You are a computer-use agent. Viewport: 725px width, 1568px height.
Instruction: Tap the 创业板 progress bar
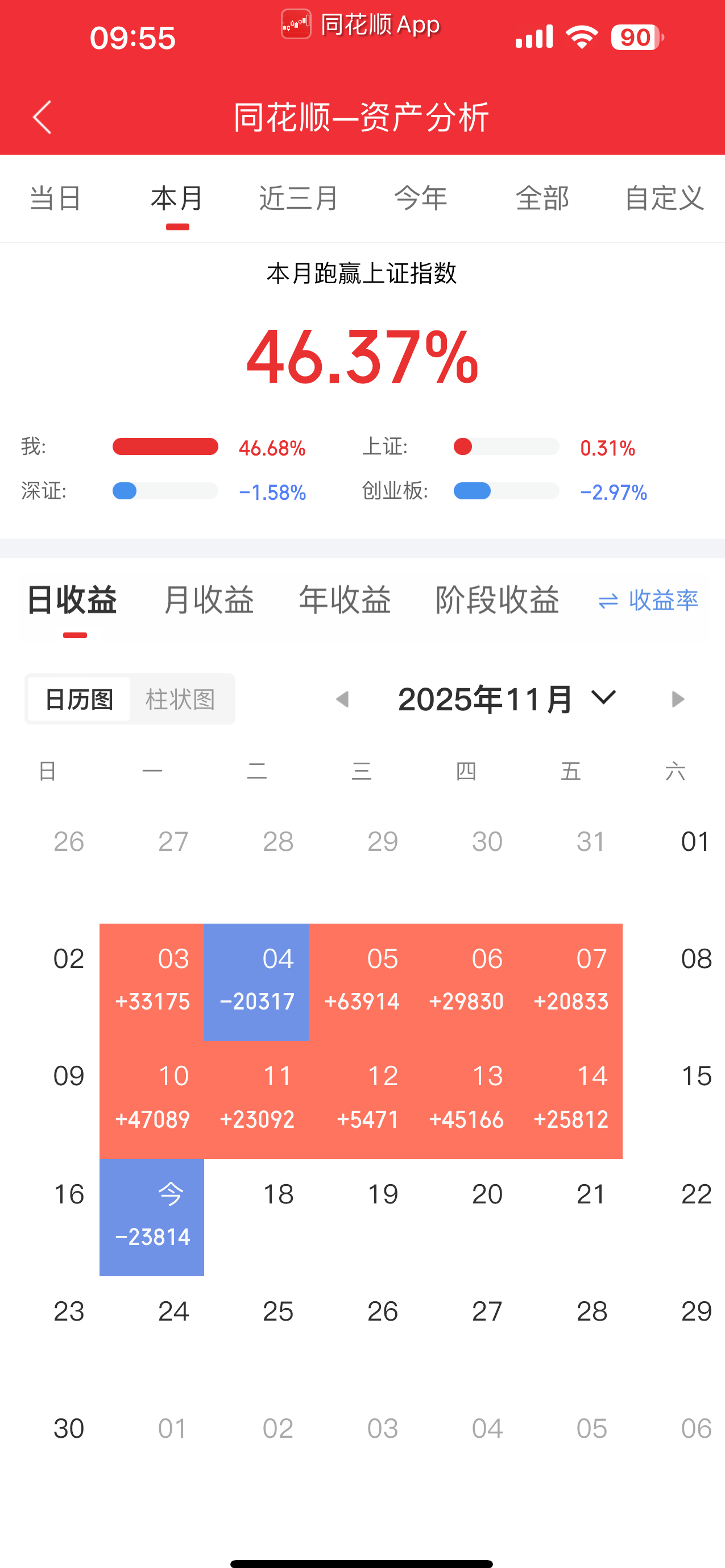(506, 491)
